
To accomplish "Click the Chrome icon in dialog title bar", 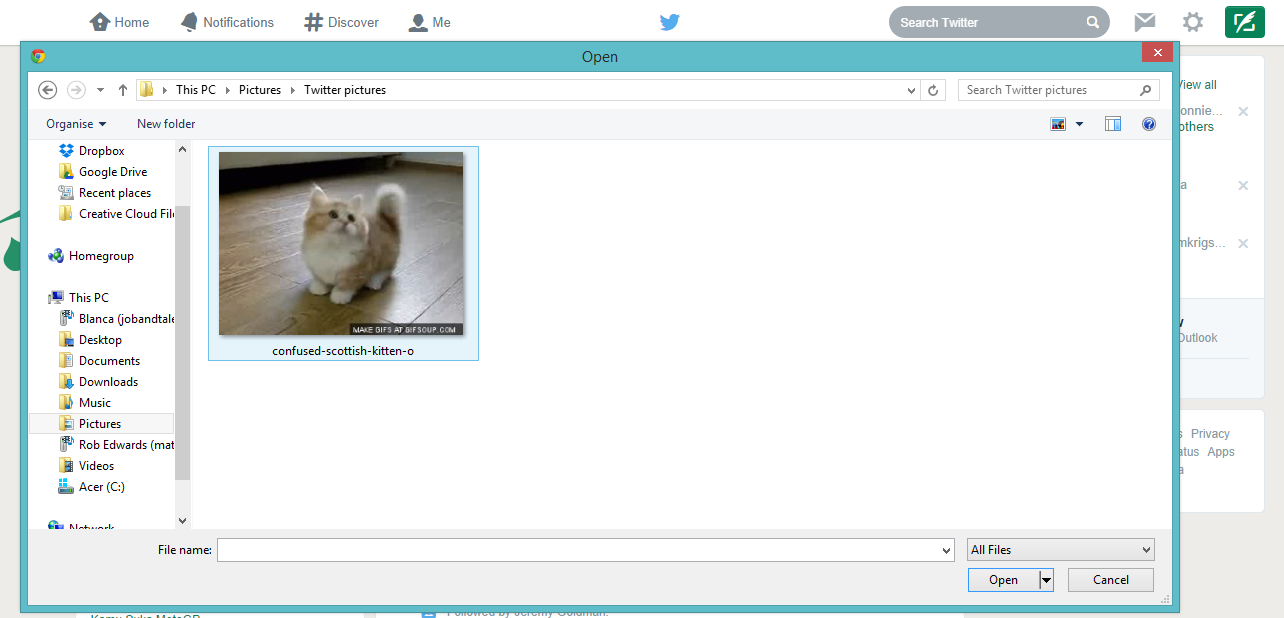I will tap(39, 57).
